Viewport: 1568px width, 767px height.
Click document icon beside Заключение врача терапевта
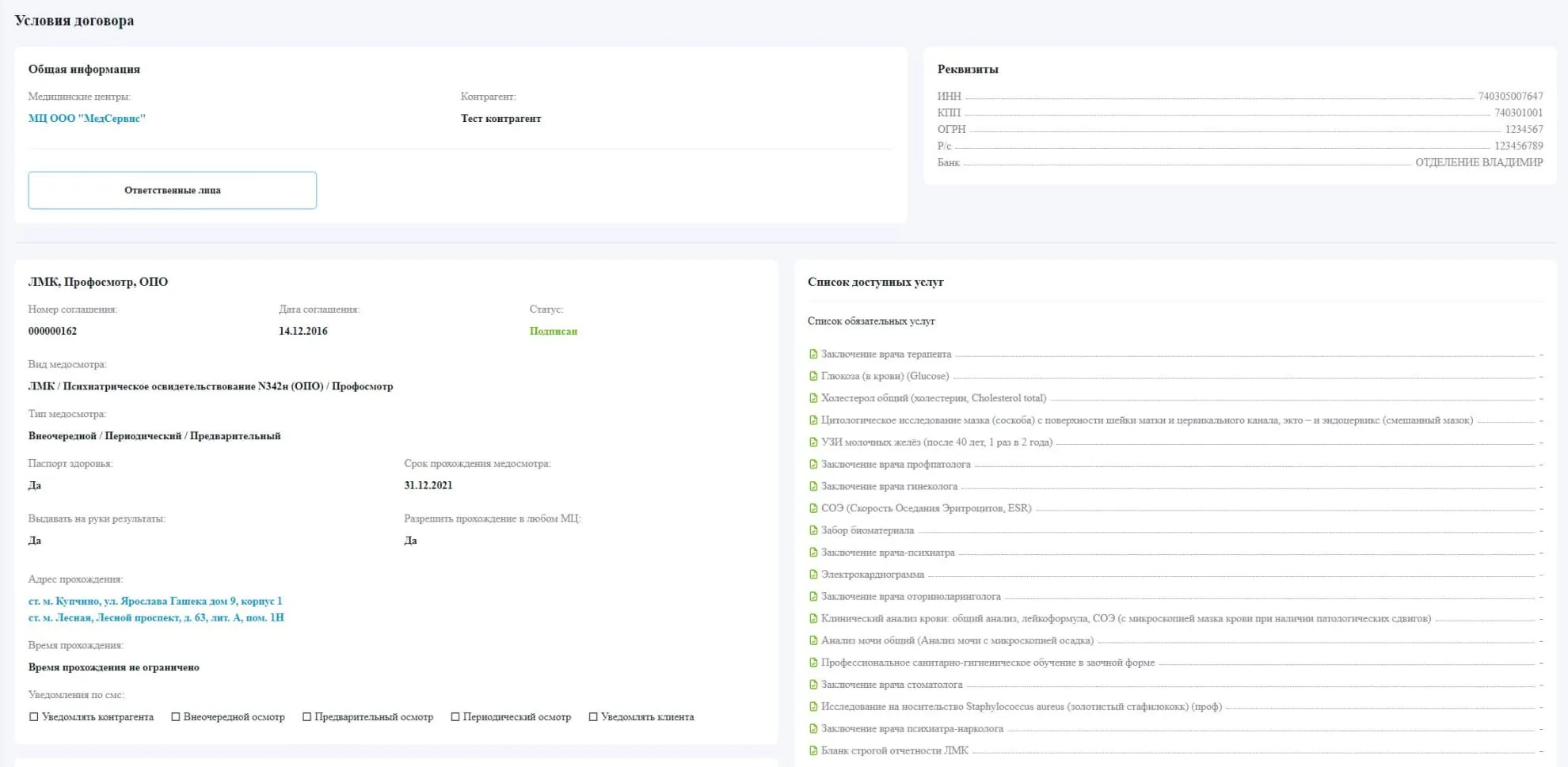coord(813,354)
